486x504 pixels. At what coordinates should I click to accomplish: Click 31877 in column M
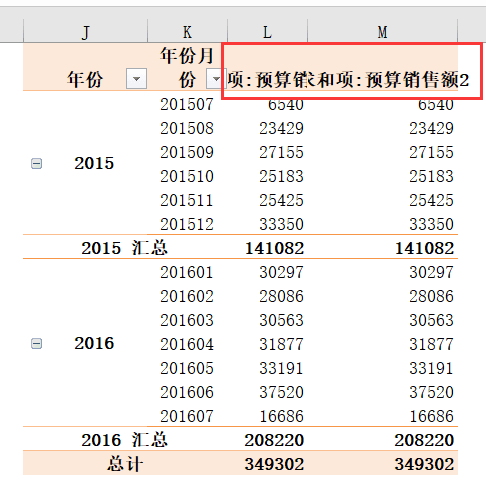(432, 344)
